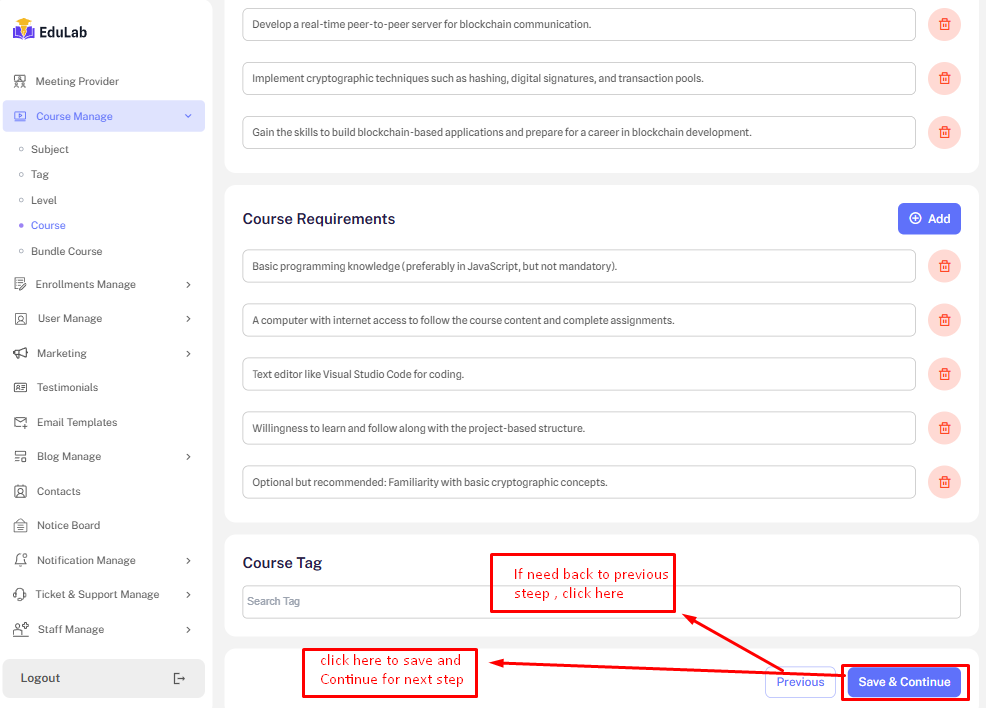Open the Subject submenu item
Image resolution: width=986 pixels, height=708 pixels.
tap(50, 149)
